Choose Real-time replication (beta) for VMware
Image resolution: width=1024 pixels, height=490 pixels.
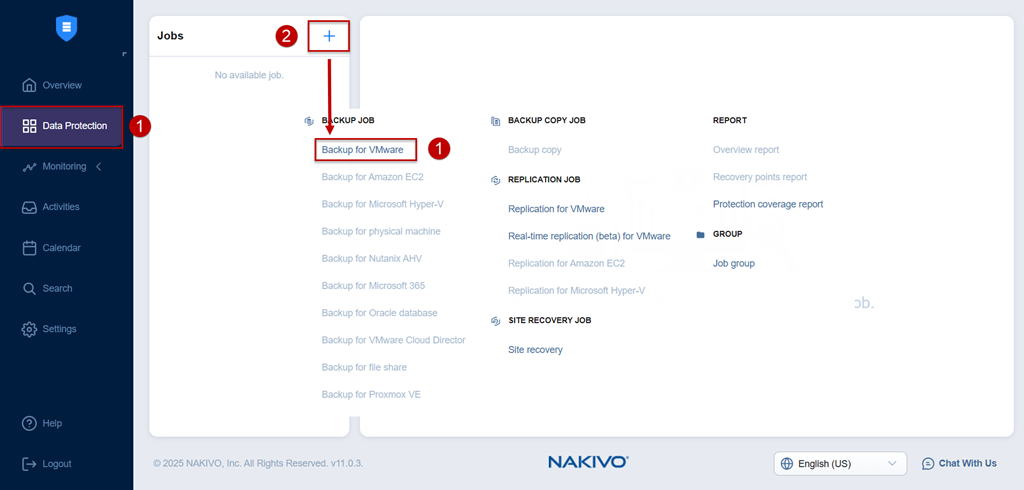589,236
